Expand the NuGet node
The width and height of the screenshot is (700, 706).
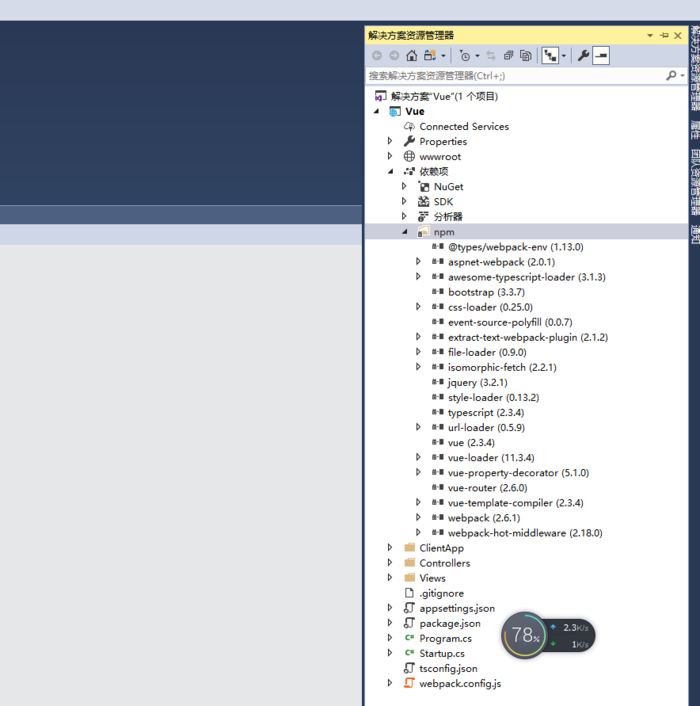pyautogui.click(x=404, y=186)
